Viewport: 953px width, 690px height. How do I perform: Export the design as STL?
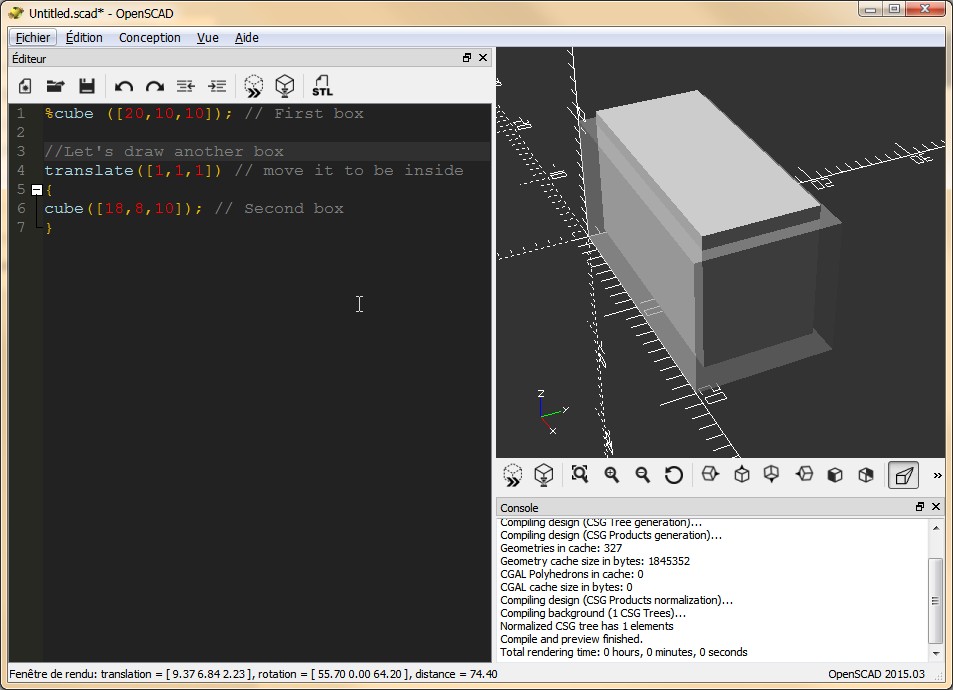coord(322,86)
